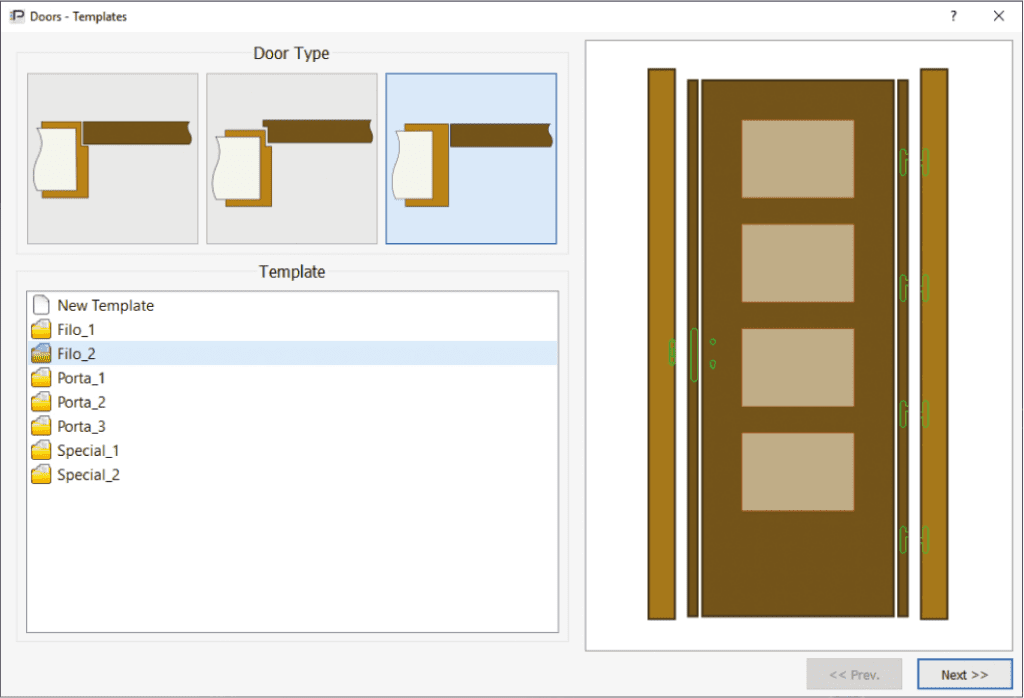Click the Filo_2 open folder icon
Viewport: 1024px width, 698px height.
[41, 353]
